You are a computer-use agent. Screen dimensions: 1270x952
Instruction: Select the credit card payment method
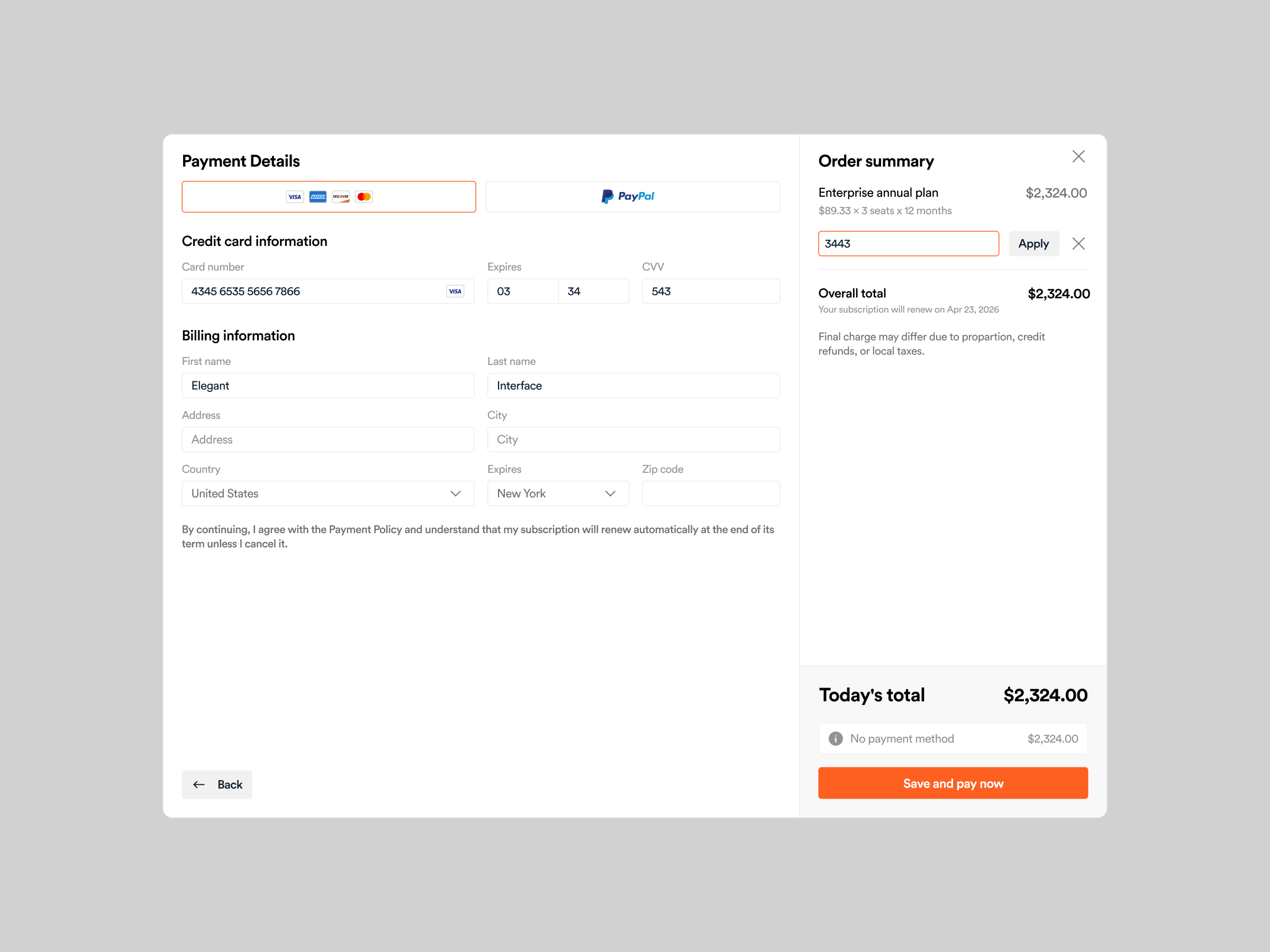point(329,196)
